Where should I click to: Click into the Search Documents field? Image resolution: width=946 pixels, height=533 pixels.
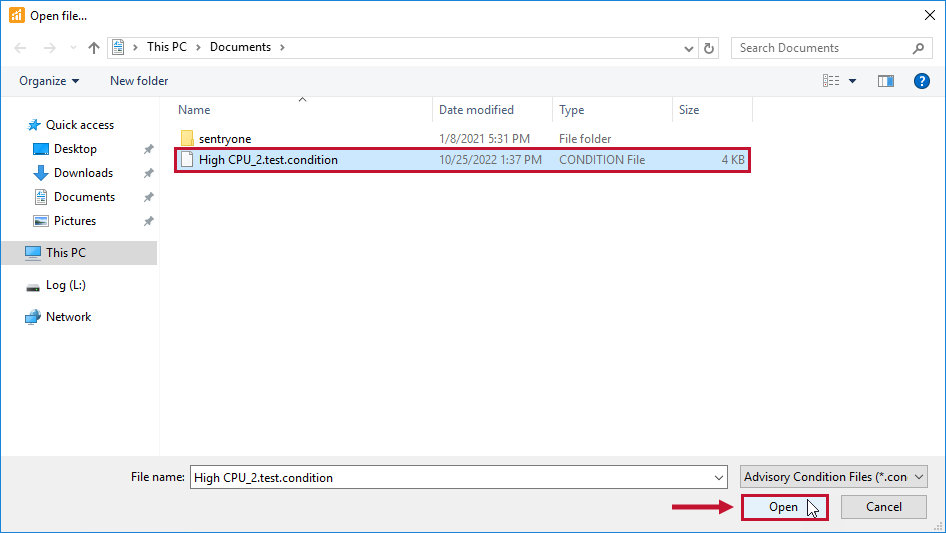(x=820, y=48)
